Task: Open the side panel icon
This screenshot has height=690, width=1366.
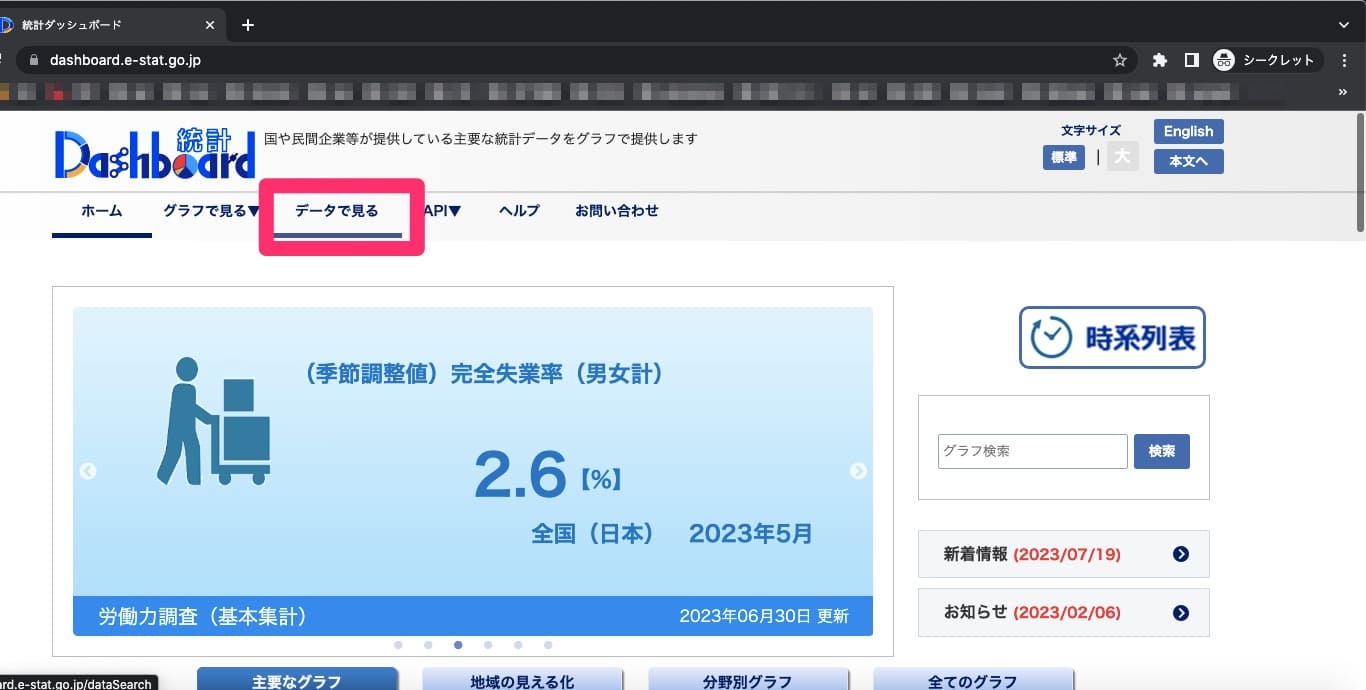Action: (x=1191, y=60)
